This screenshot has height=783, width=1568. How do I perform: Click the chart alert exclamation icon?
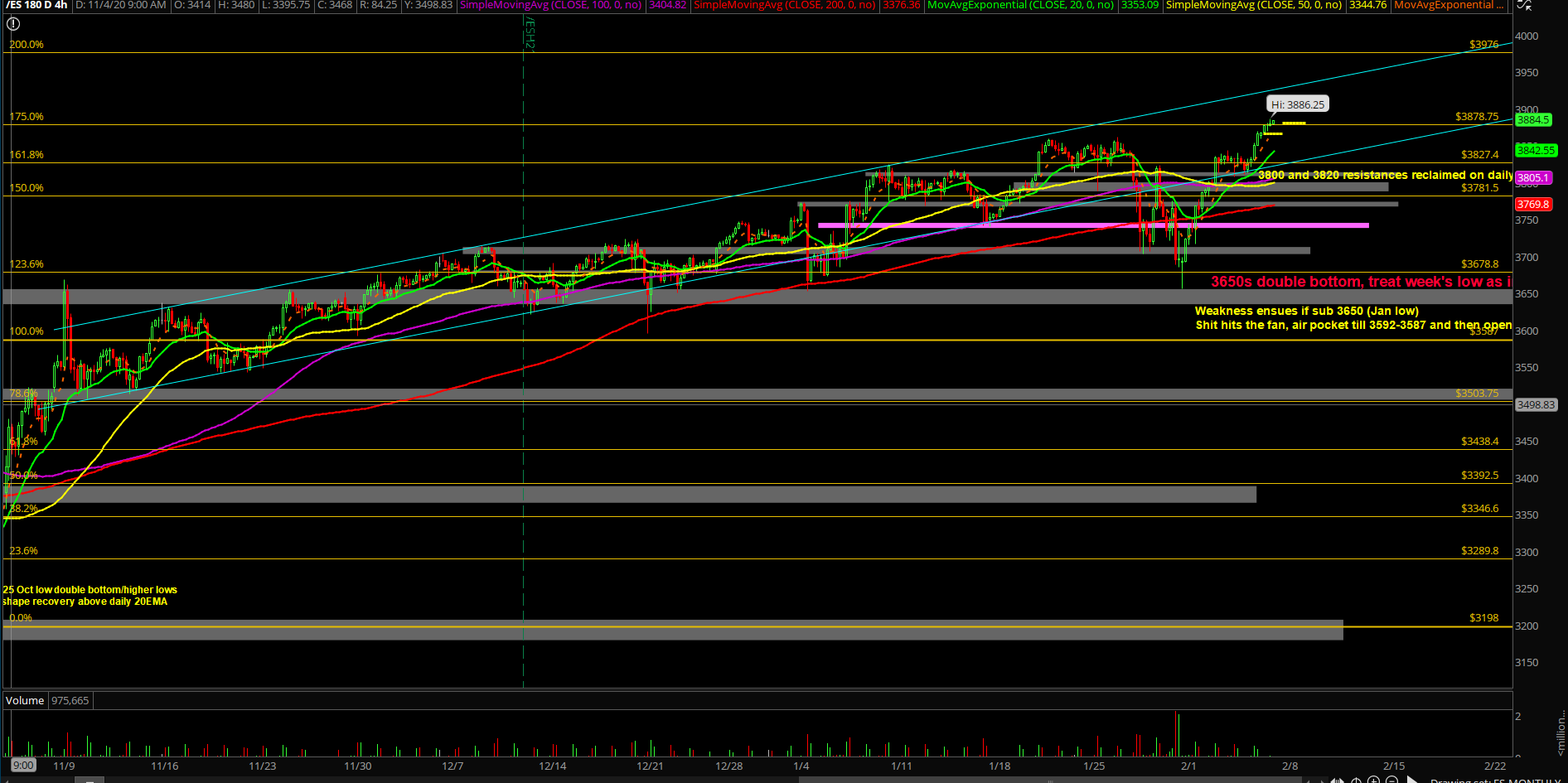pos(13,24)
